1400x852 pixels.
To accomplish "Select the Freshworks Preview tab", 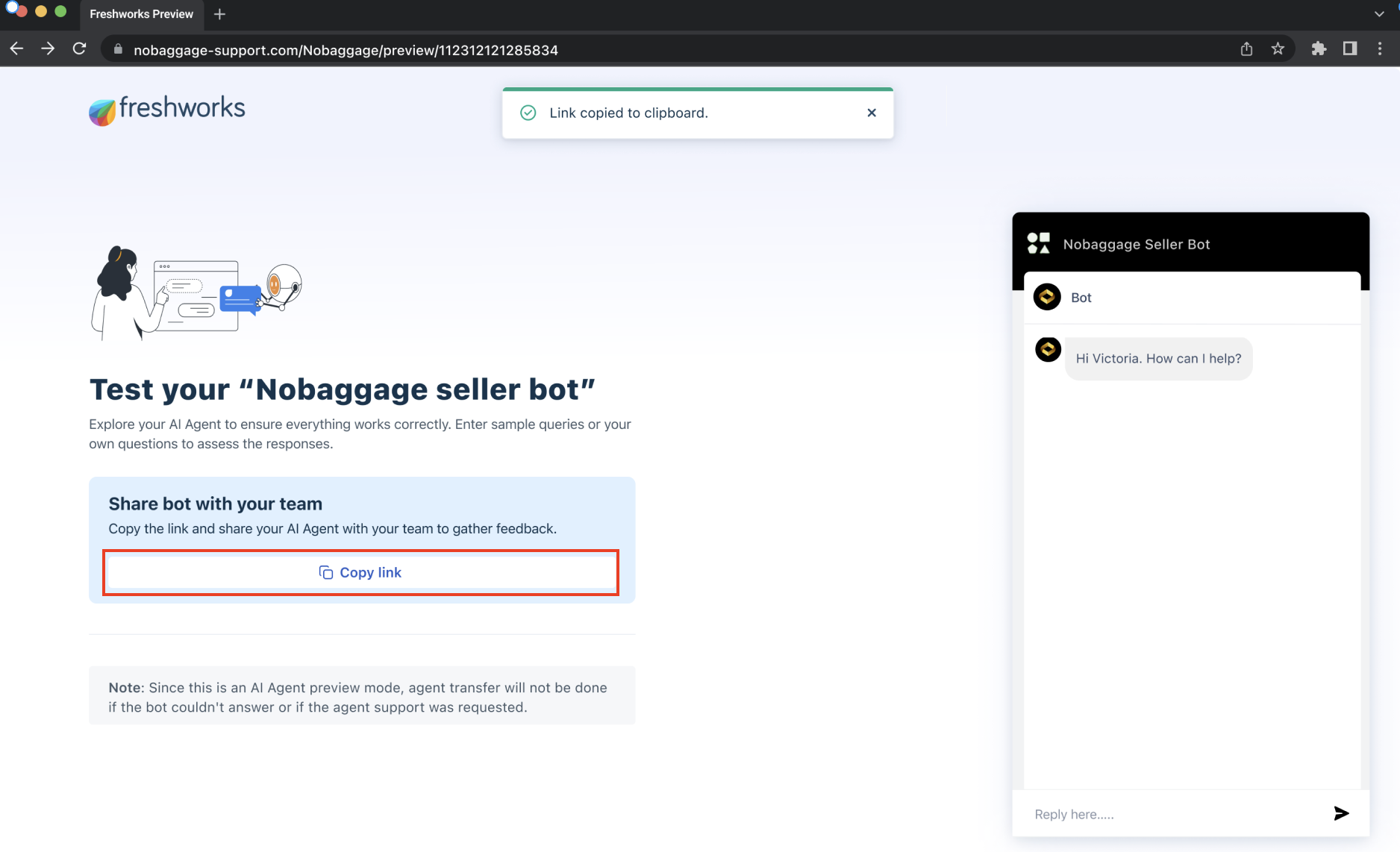I will 141,14.
